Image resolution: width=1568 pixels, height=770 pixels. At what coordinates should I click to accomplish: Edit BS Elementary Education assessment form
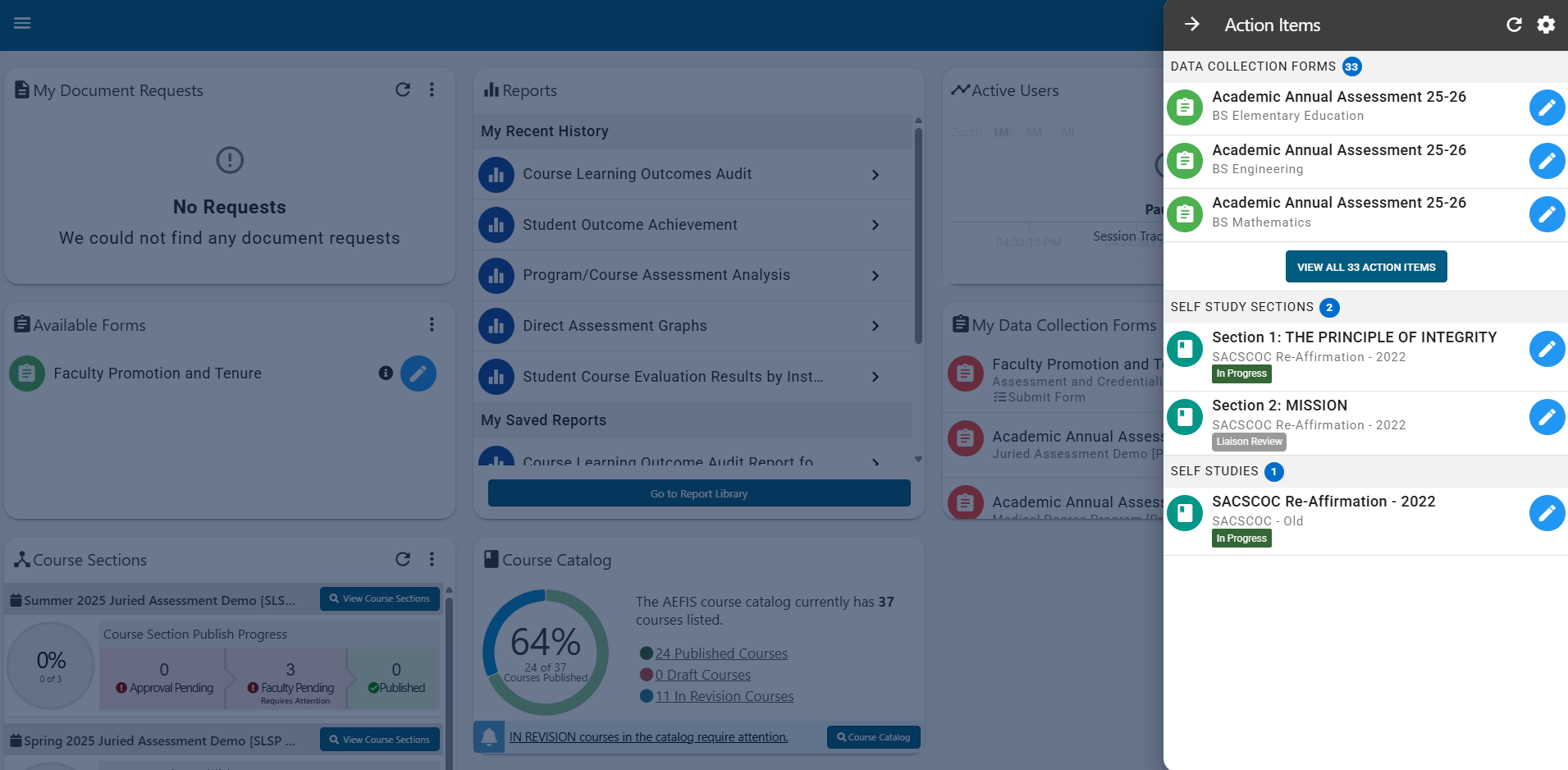1547,108
